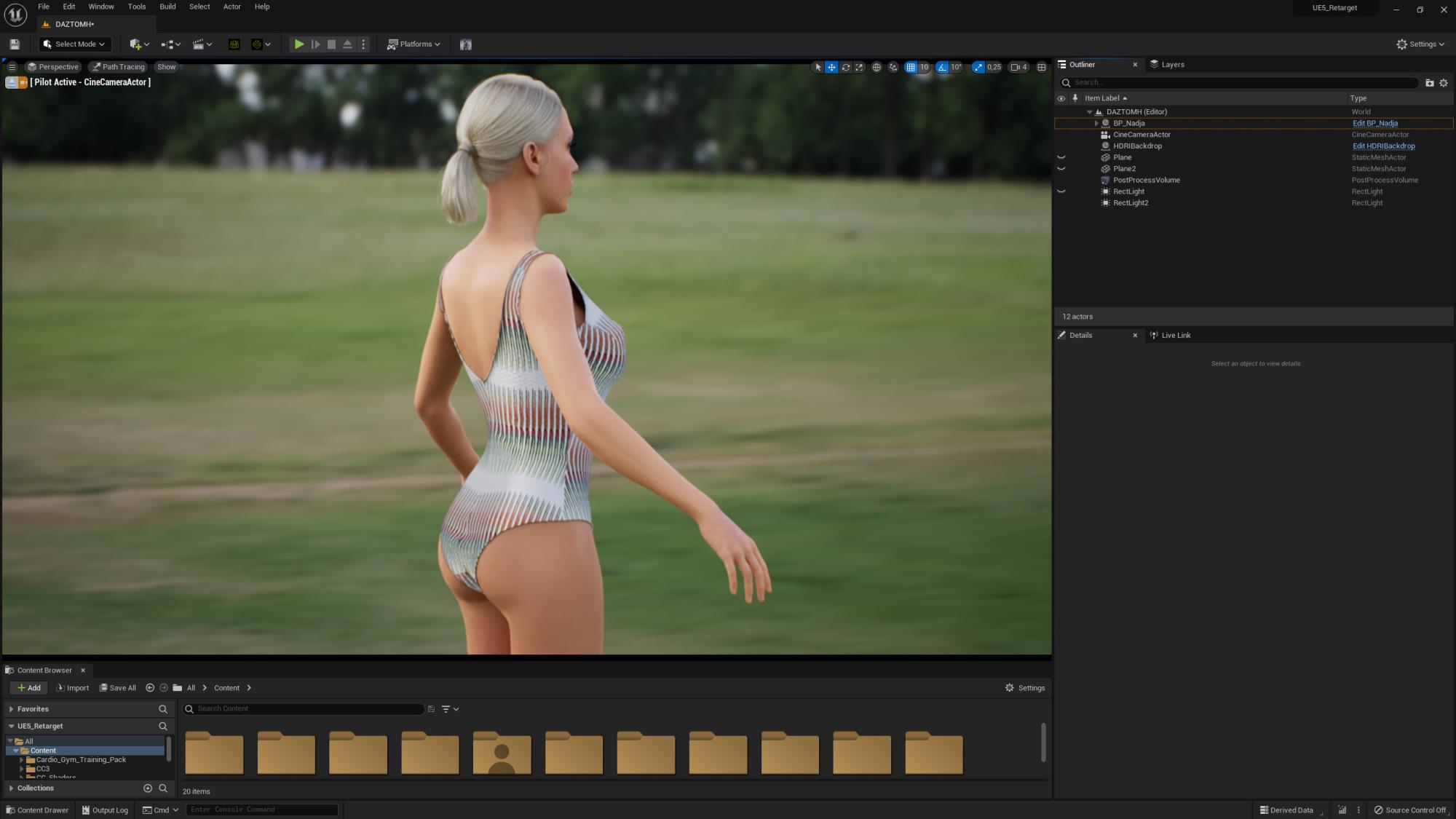
Task: Click Import in the Content Browser
Action: click(x=73, y=688)
